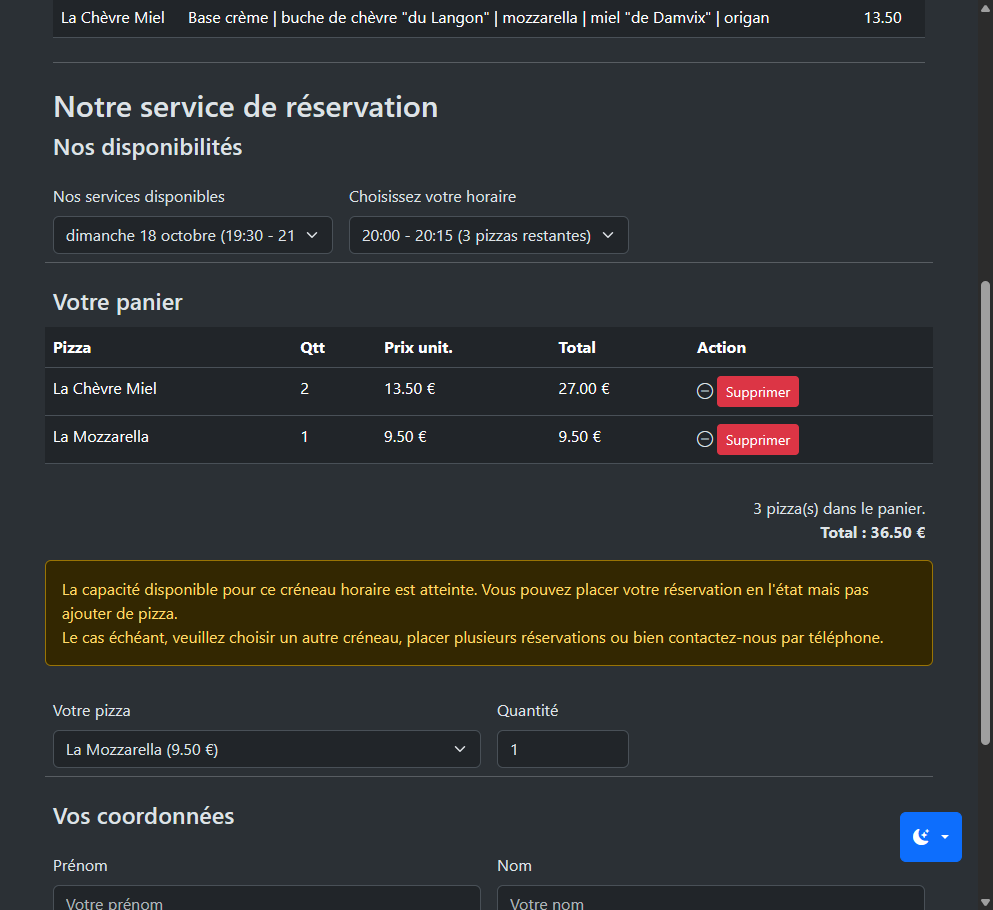This screenshot has height=910, width=993.
Task: Open the dark mode theme switcher
Action: (930, 837)
